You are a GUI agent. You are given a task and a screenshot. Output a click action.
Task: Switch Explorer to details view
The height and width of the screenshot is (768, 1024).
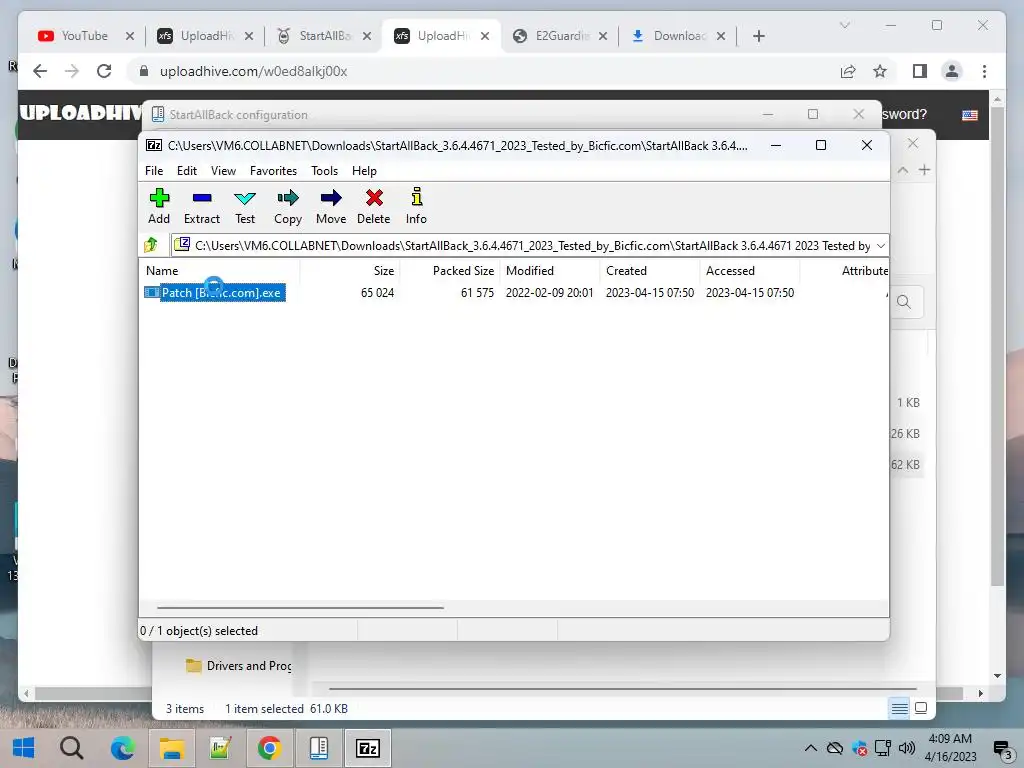pos(899,708)
